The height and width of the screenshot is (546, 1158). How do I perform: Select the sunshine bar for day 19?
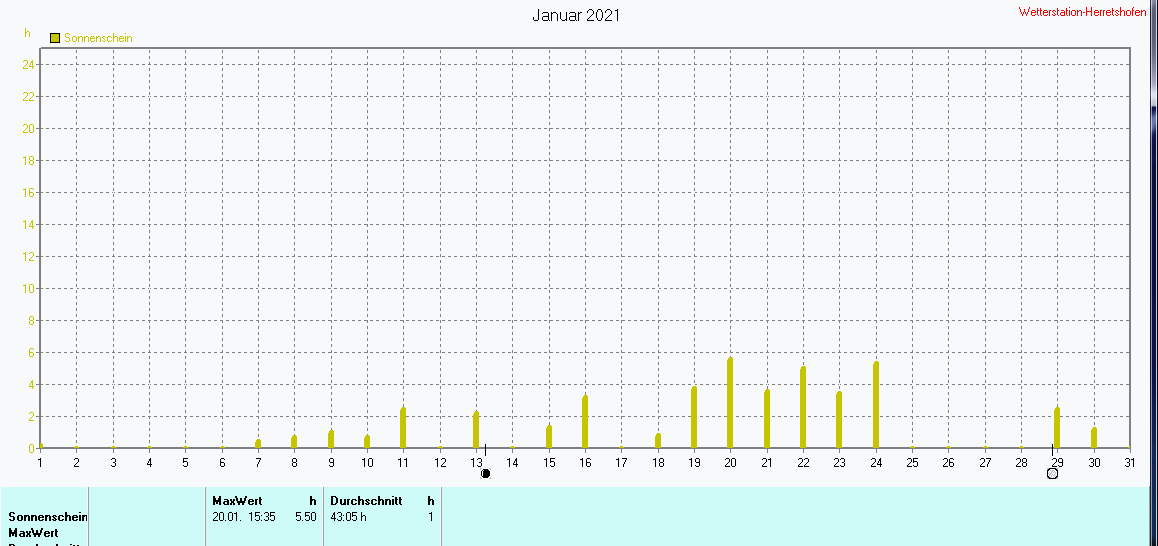(694, 417)
